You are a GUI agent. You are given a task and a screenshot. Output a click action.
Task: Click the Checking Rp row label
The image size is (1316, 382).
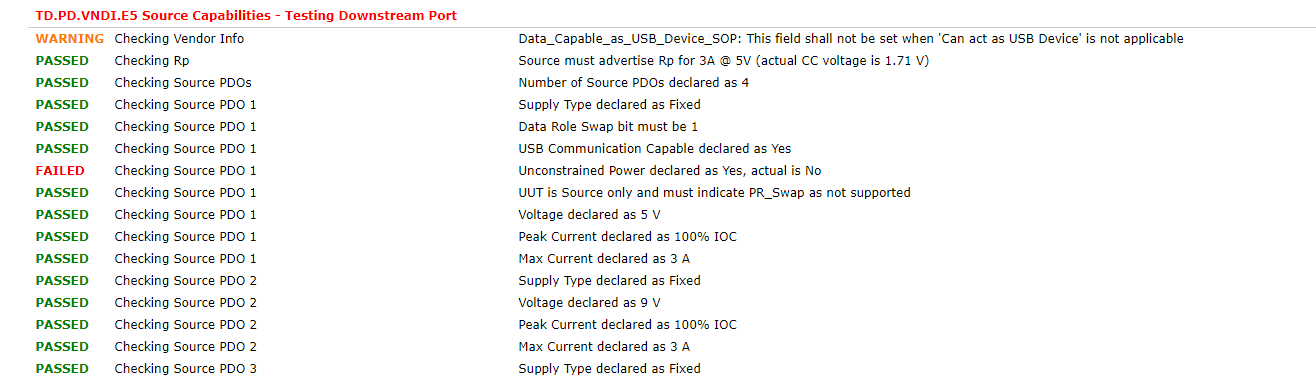tap(152, 60)
